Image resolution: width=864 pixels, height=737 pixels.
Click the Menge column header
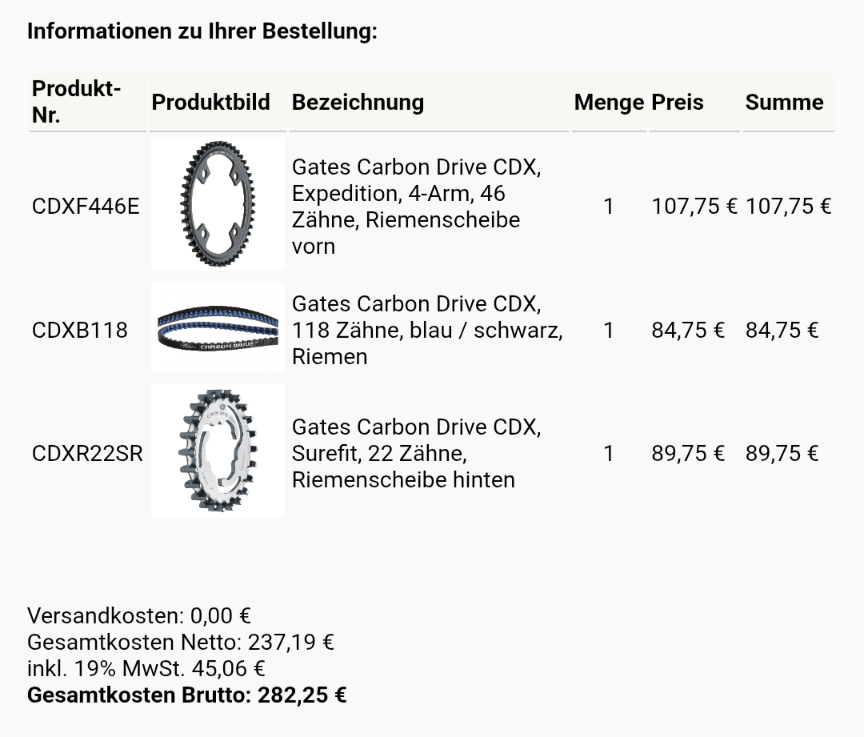tap(609, 102)
